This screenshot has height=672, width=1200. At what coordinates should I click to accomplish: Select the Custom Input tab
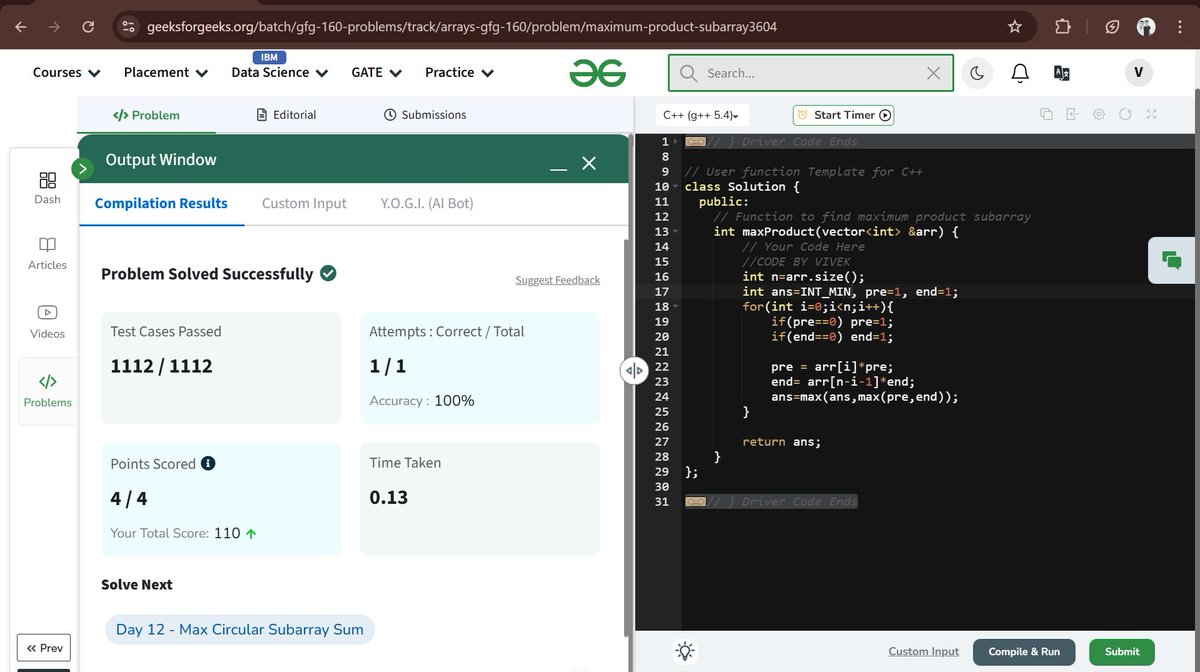(x=304, y=203)
